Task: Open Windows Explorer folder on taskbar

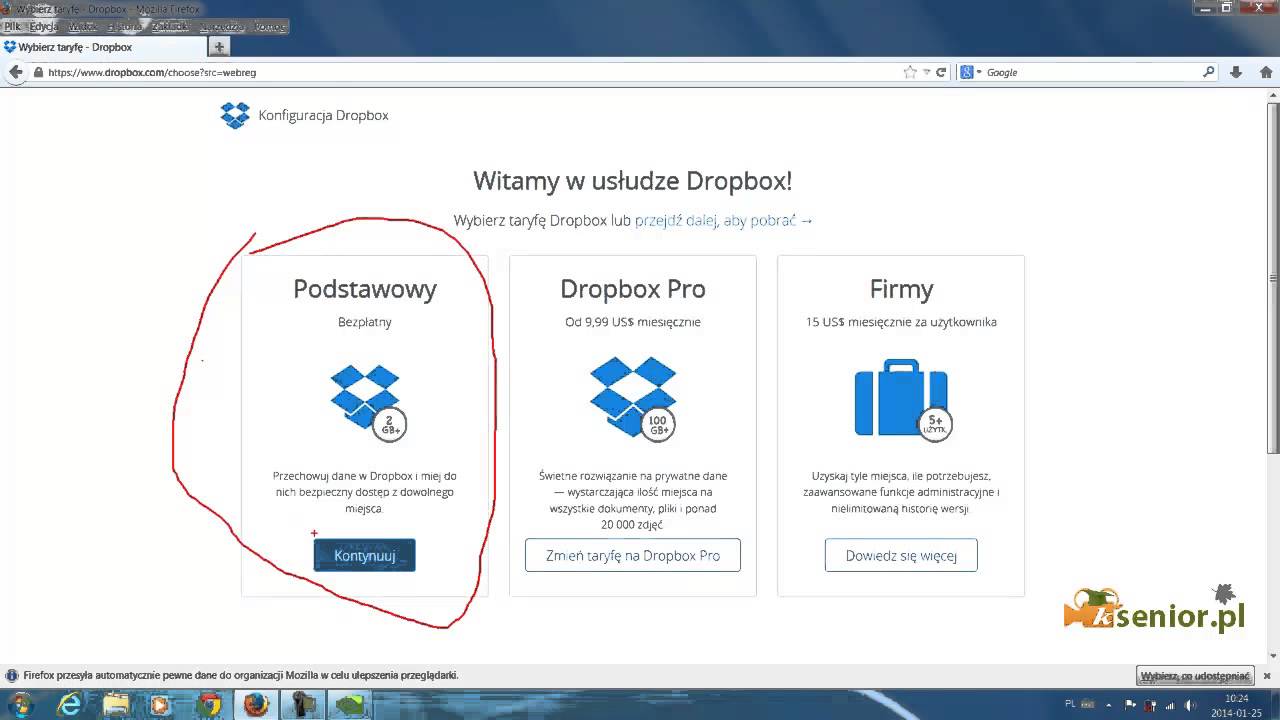Action: 116,704
